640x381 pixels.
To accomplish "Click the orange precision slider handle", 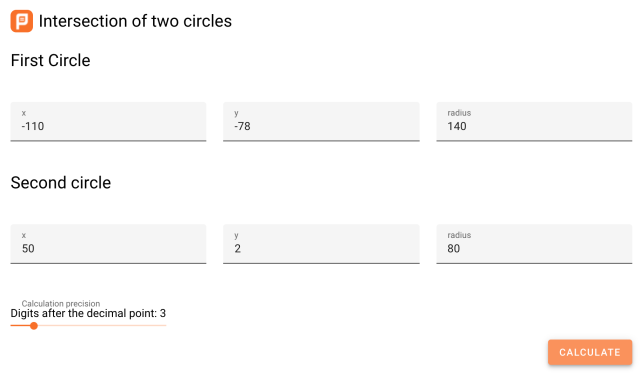I will click(x=34, y=326).
